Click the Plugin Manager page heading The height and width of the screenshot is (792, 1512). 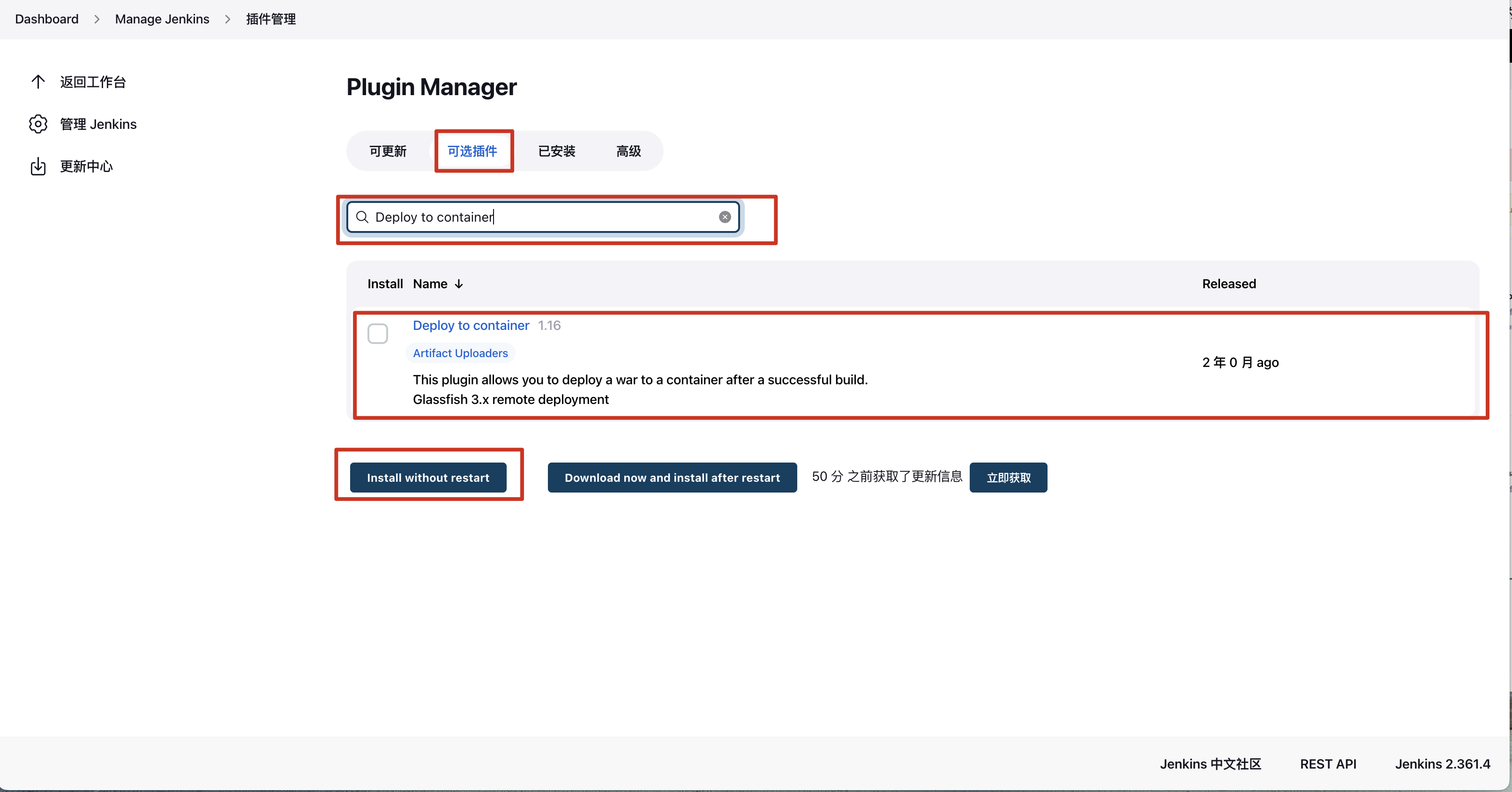pyautogui.click(x=431, y=87)
